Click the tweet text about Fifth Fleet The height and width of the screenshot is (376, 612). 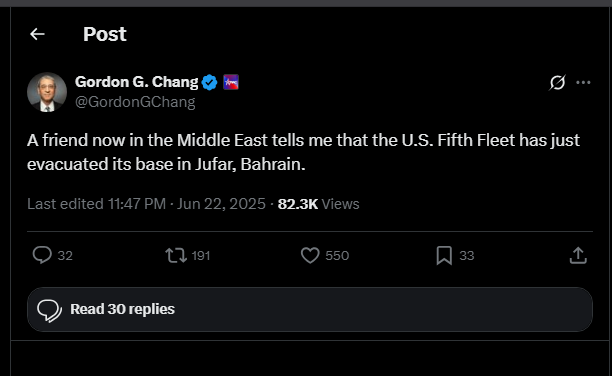[303, 152]
